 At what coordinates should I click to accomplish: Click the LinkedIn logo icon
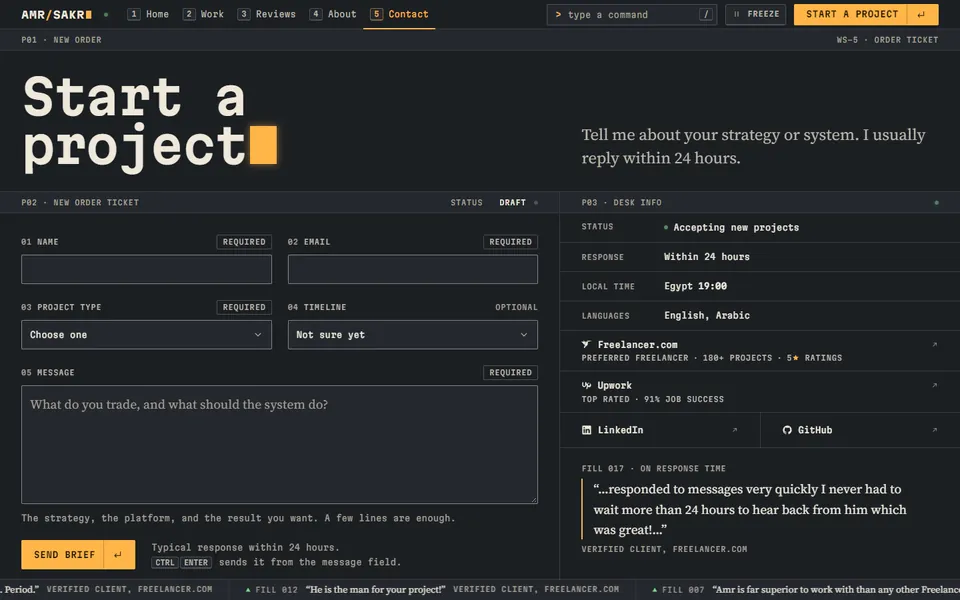click(587, 430)
